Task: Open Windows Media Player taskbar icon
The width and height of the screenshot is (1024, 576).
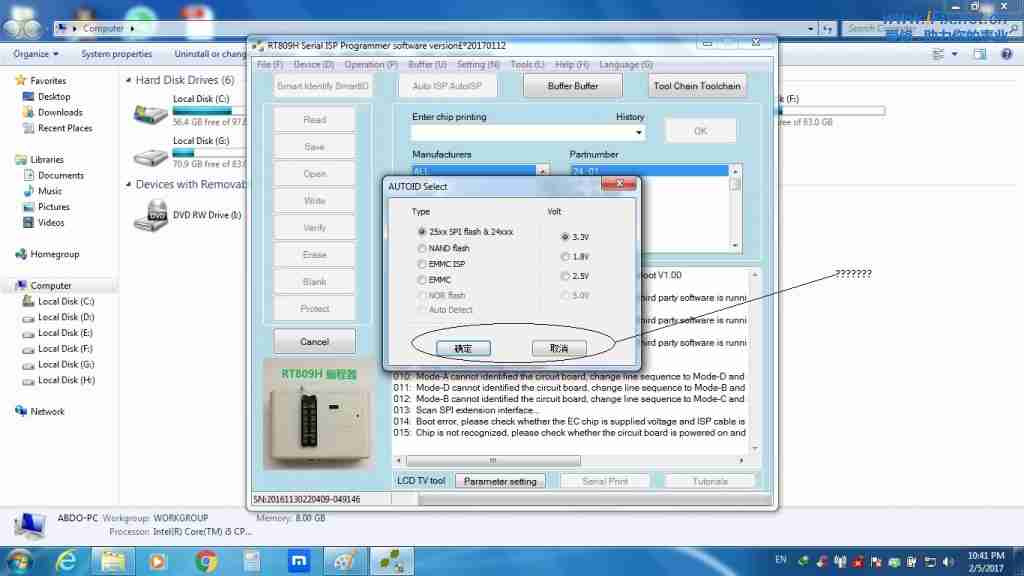Action: [160, 561]
